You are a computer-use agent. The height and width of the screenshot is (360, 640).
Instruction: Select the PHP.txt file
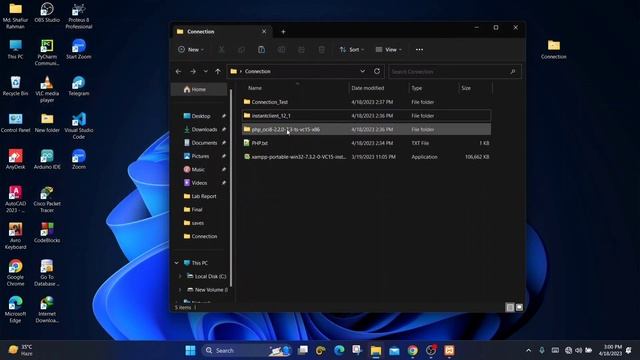[x=366, y=143]
